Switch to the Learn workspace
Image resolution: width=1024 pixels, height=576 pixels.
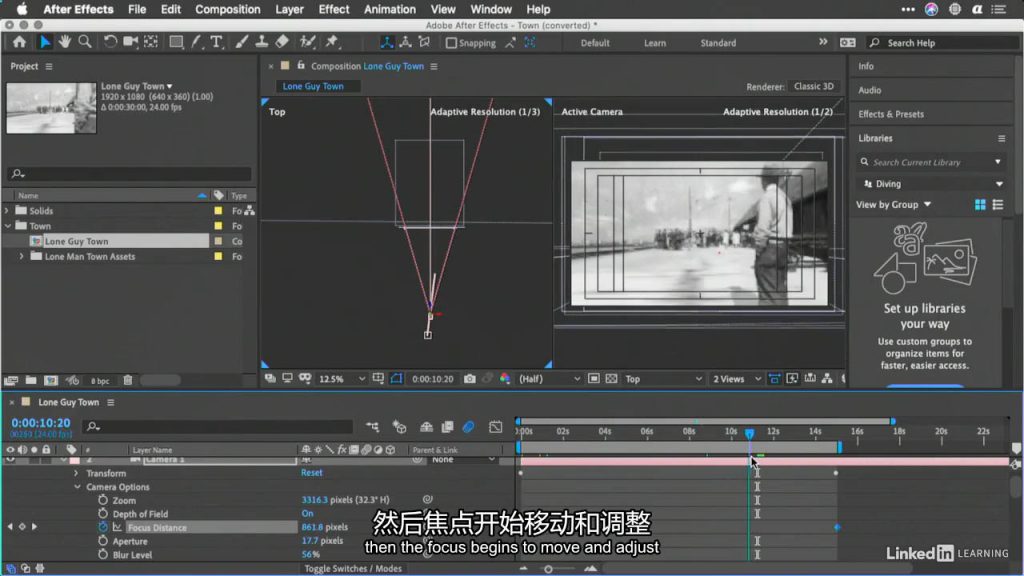655,43
